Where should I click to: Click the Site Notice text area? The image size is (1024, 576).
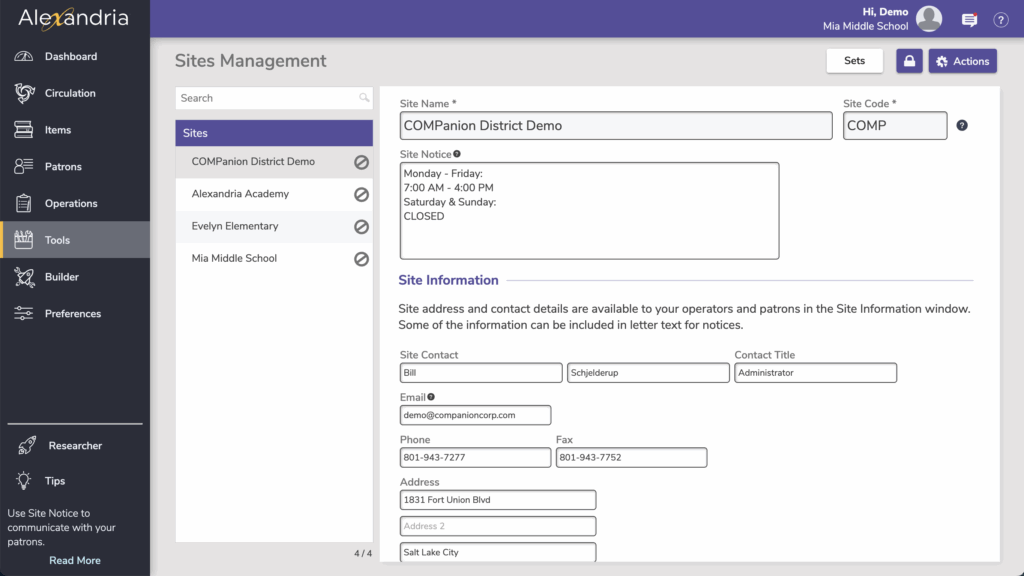[589, 211]
